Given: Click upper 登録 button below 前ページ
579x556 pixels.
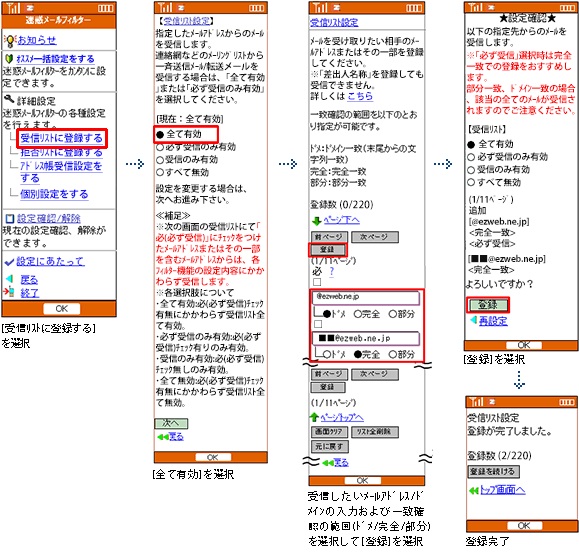Looking at the screenshot, I should 328,250.
